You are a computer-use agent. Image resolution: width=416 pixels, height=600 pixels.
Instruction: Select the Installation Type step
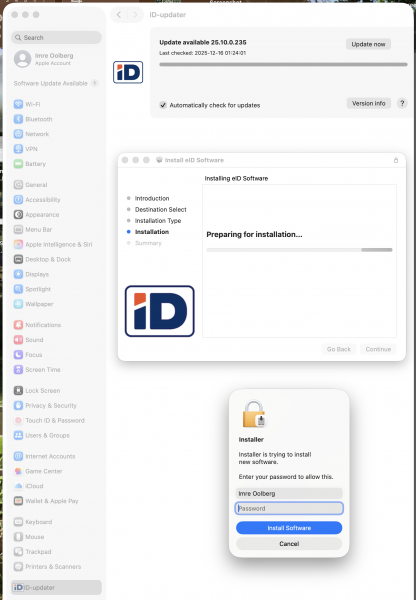coord(158,221)
